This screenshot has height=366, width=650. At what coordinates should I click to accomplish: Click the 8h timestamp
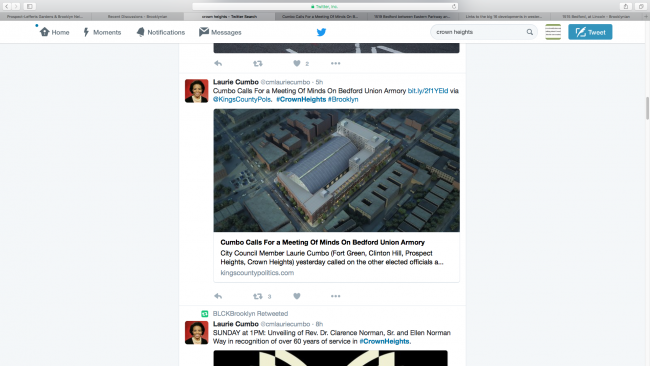point(319,324)
